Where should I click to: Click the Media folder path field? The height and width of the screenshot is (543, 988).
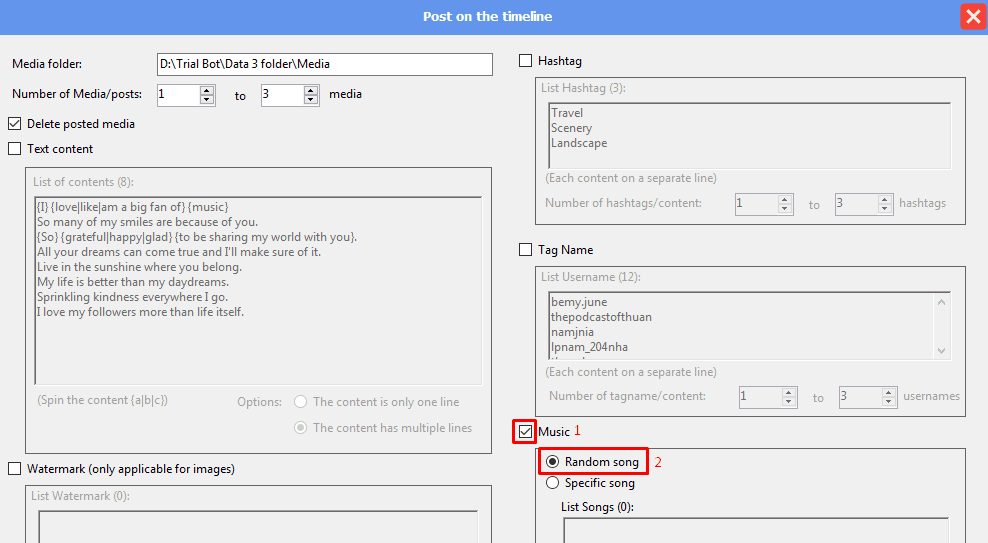pyautogui.click(x=324, y=64)
